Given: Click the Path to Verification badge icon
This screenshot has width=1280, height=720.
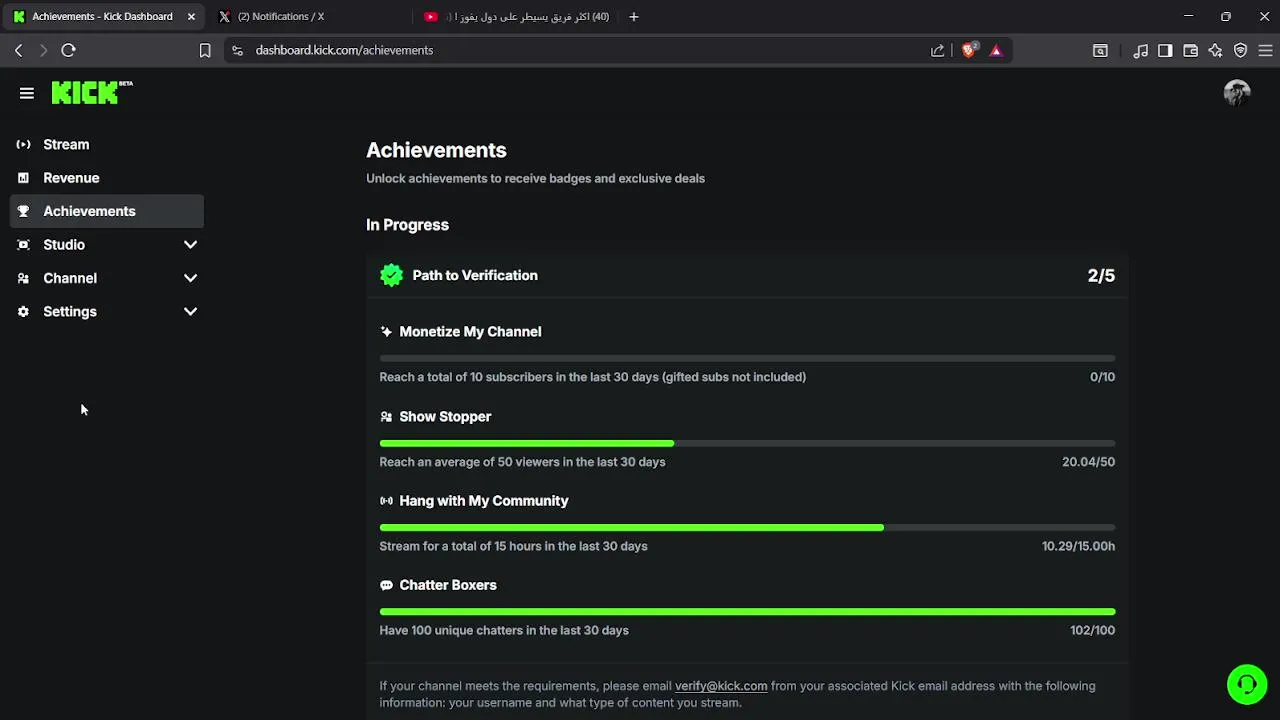Looking at the screenshot, I should pyautogui.click(x=391, y=275).
